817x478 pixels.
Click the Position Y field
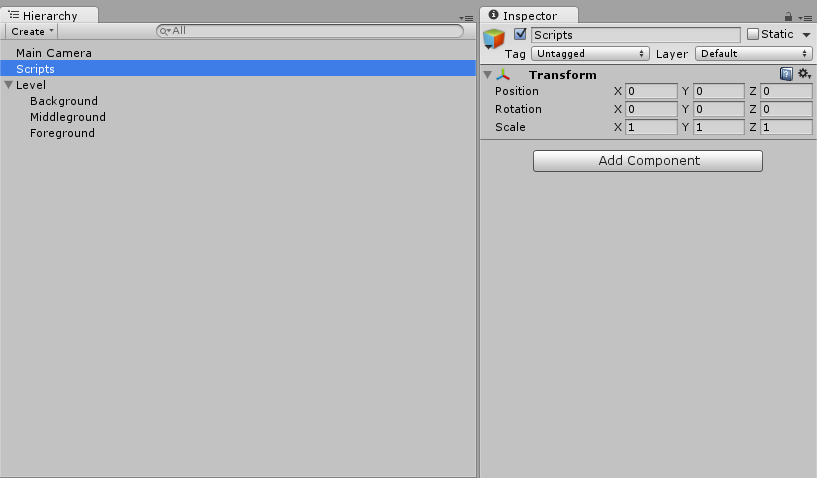point(719,91)
